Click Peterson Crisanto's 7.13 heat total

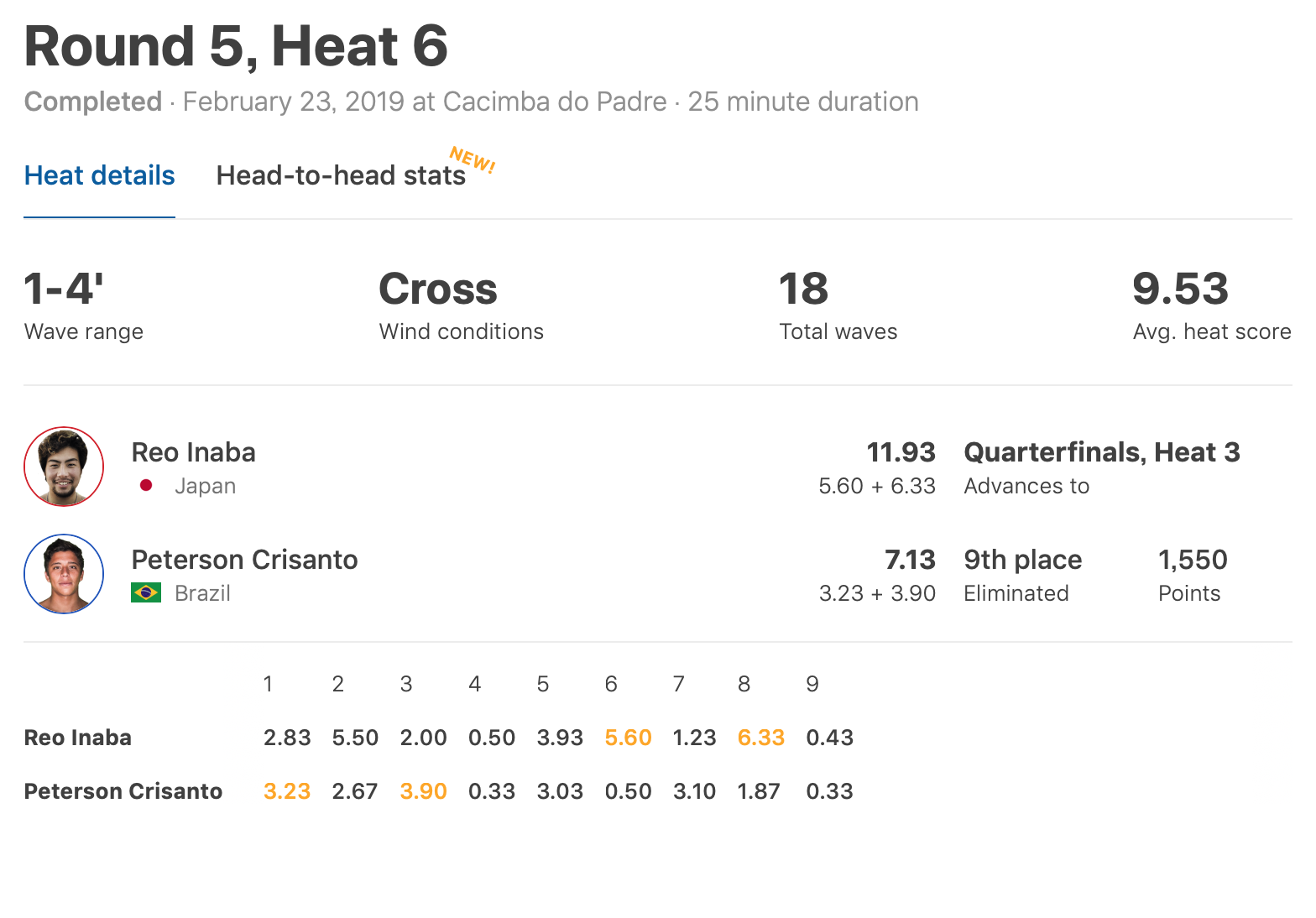pos(910,560)
